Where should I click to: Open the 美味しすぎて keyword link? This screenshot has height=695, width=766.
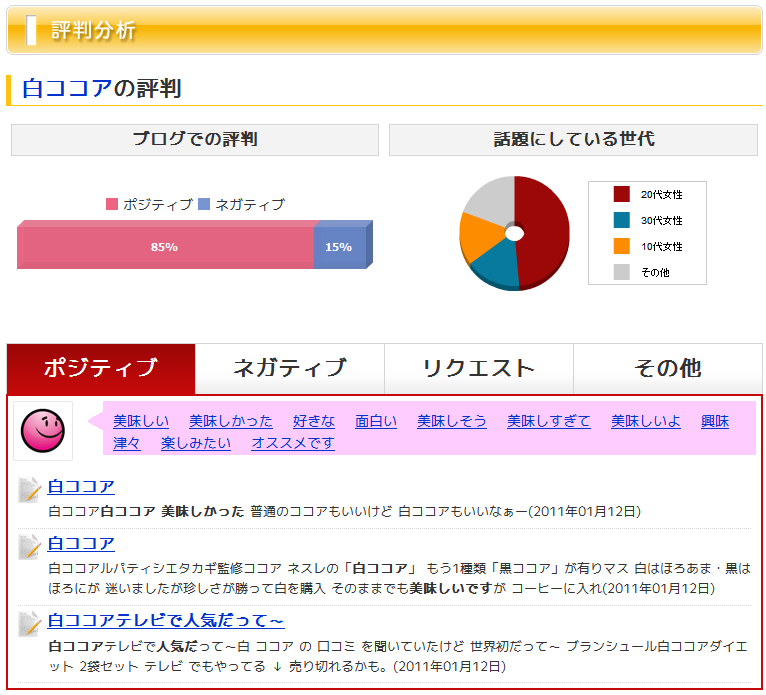549,421
